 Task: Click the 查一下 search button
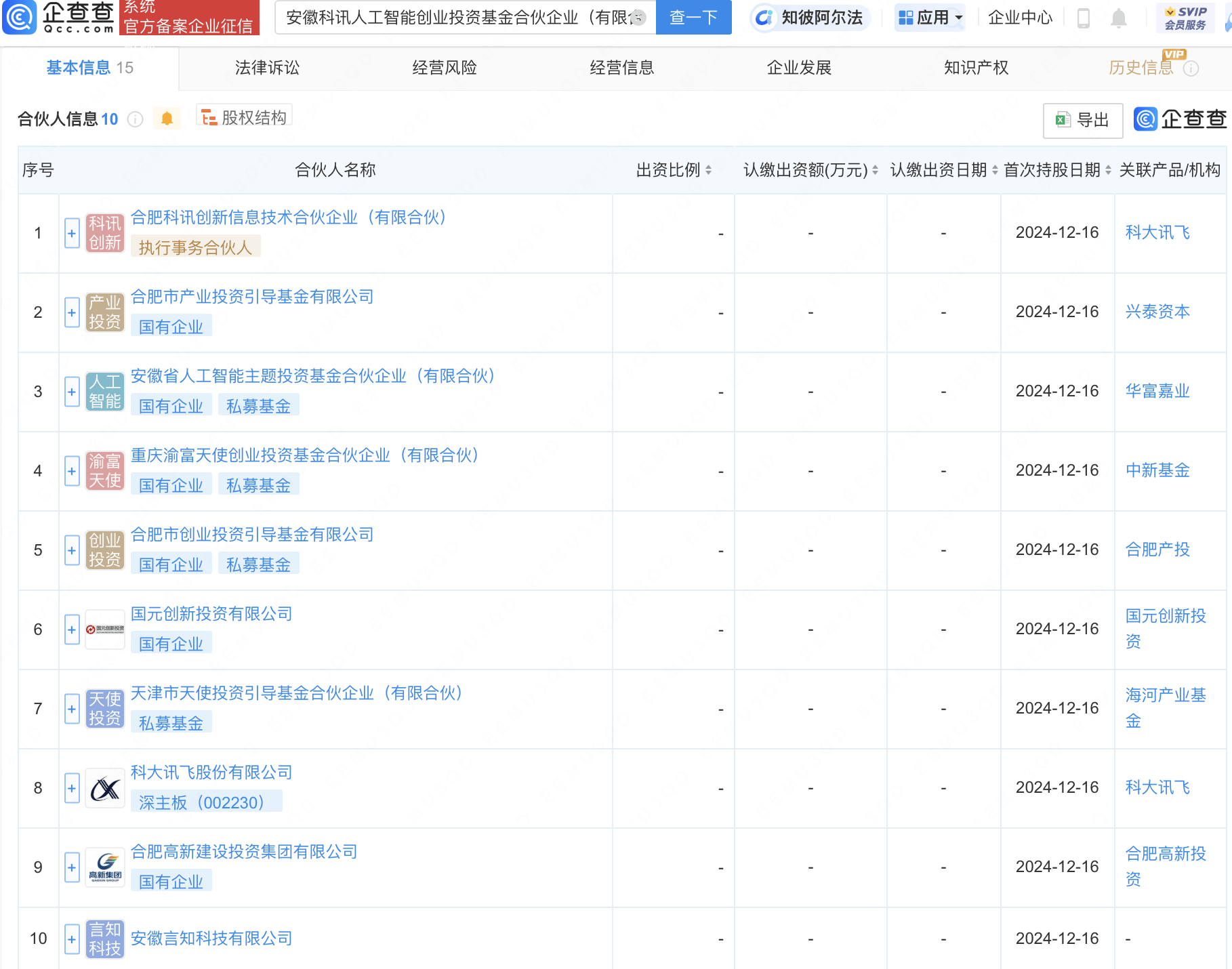(x=693, y=18)
